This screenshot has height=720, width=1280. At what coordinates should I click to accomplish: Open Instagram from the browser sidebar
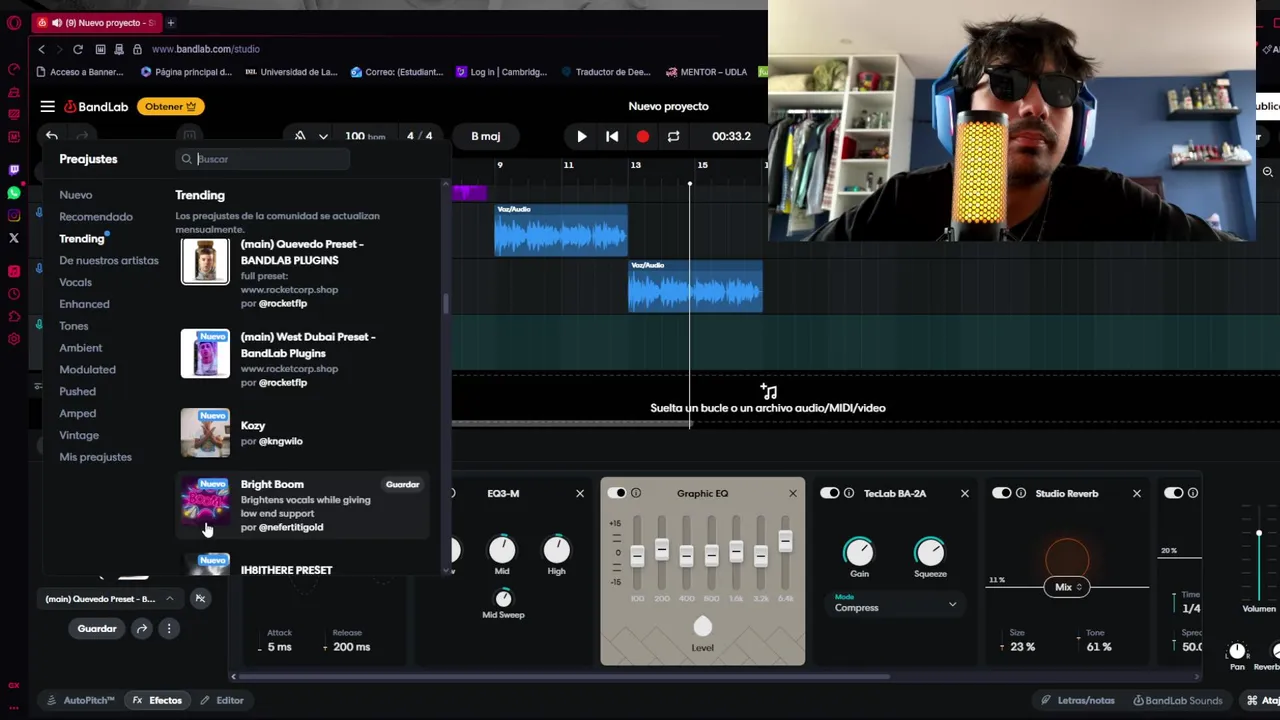click(x=13, y=215)
